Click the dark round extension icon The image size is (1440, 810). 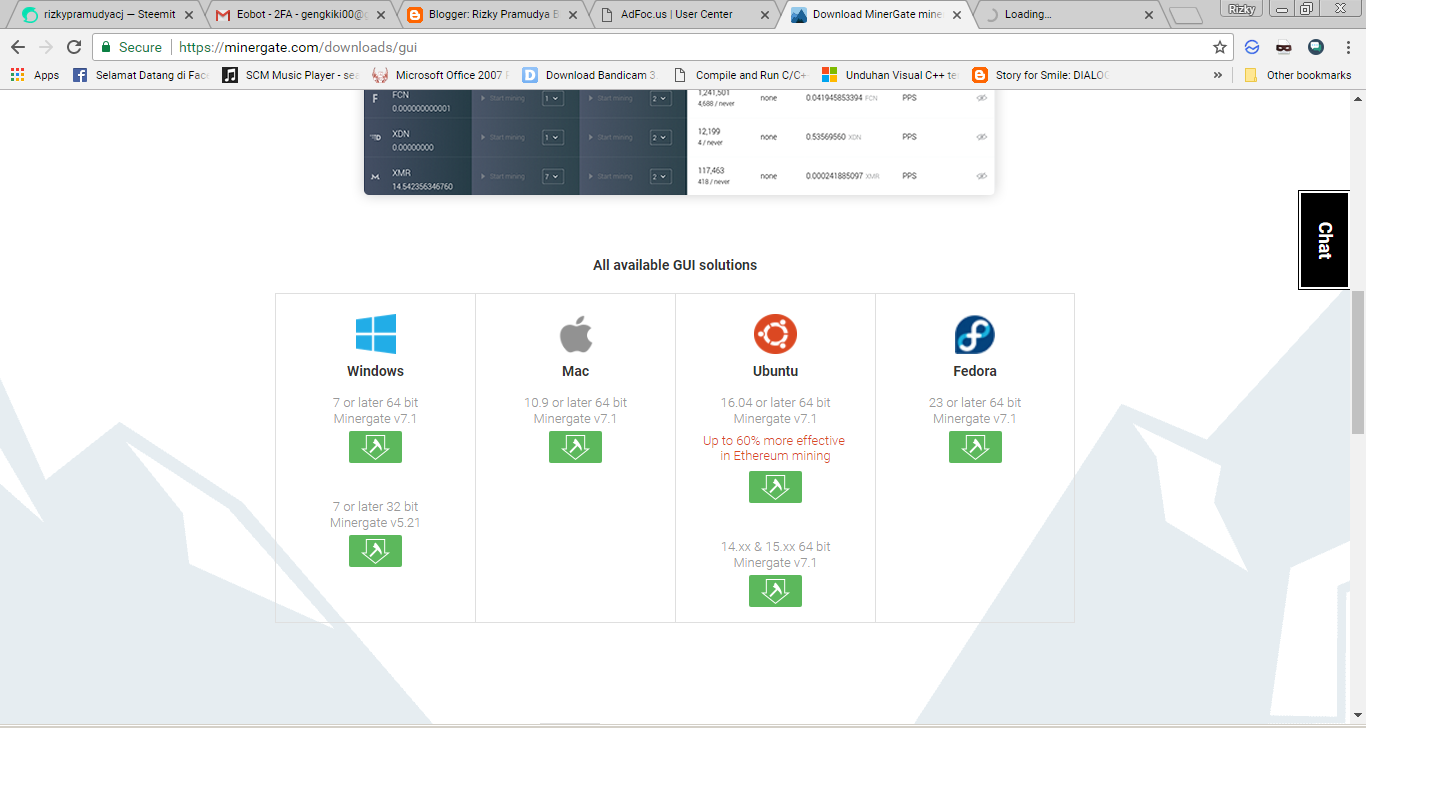click(1316, 47)
